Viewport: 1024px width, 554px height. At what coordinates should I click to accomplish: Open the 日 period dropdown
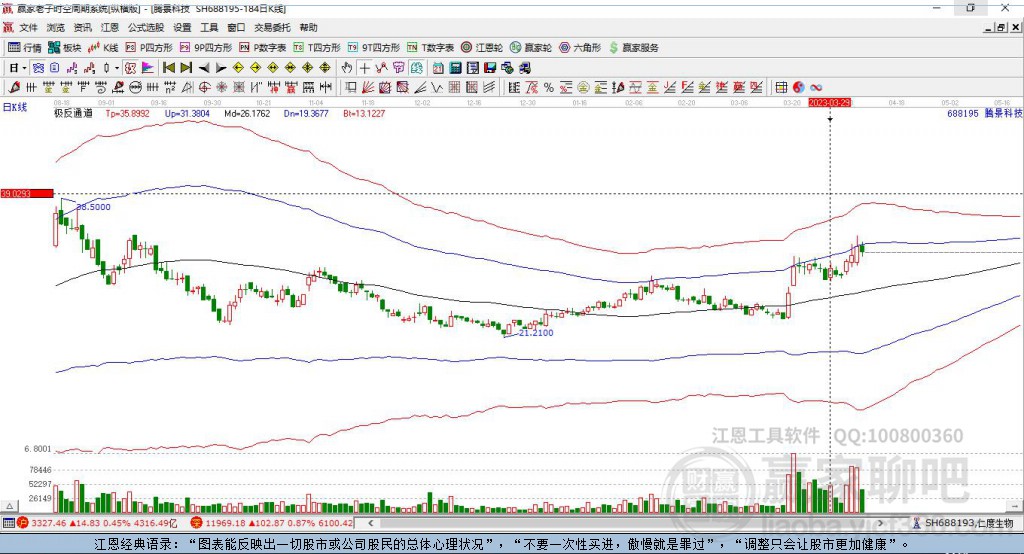pos(17,68)
